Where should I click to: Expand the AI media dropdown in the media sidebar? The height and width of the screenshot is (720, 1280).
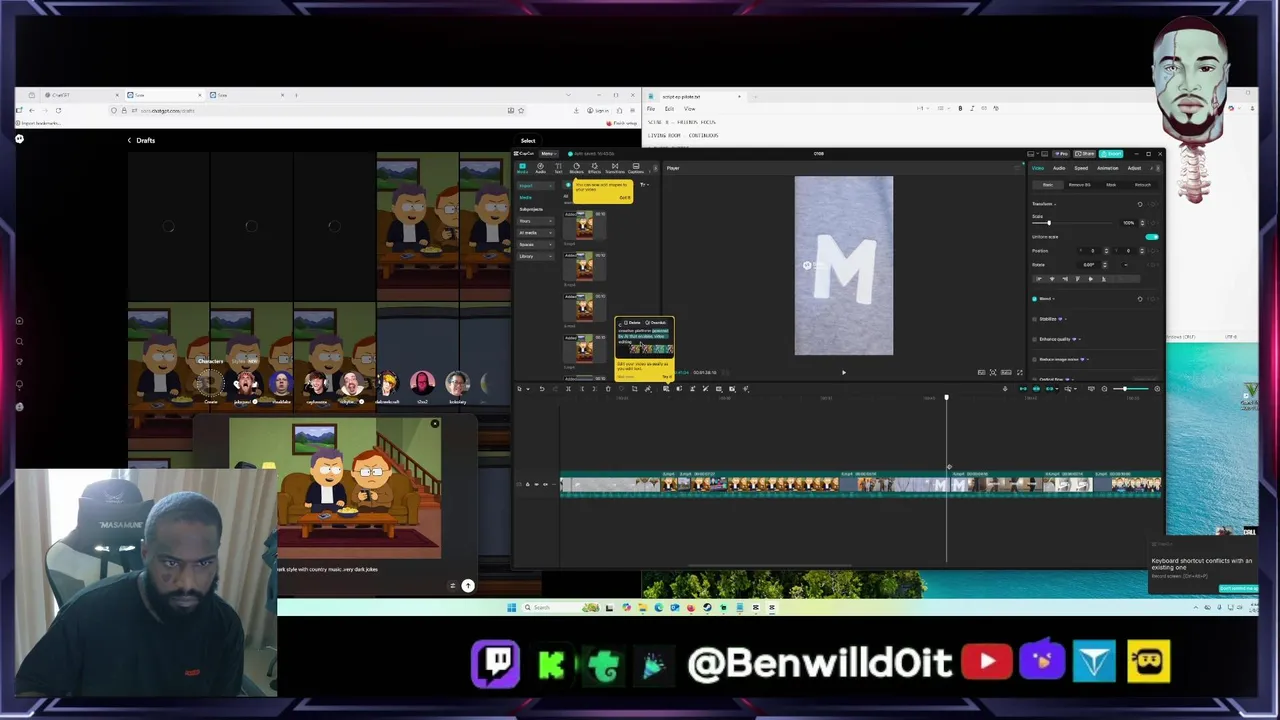536,233
